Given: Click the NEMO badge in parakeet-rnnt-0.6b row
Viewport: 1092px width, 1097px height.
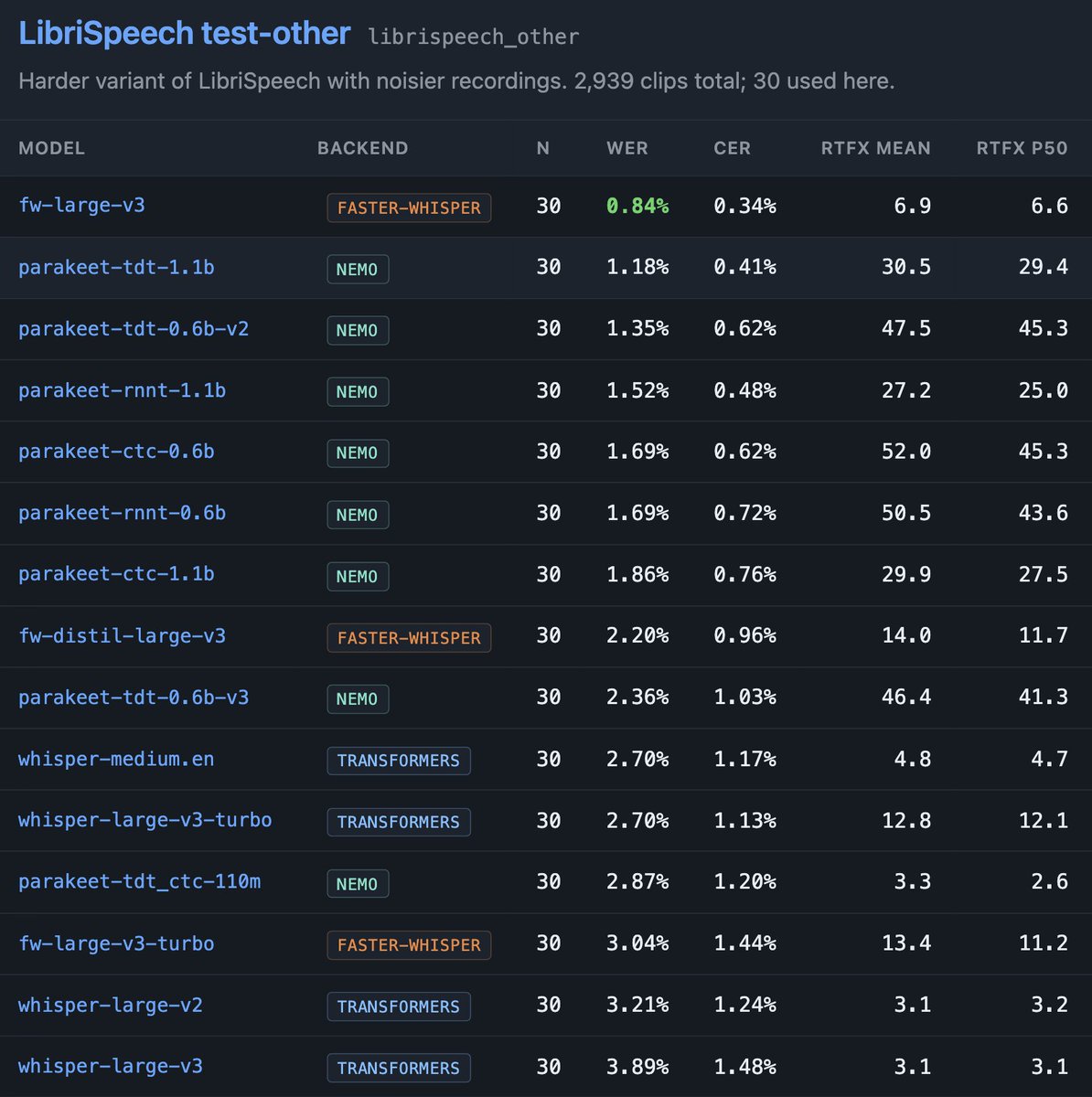Looking at the screenshot, I should tap(358, 515).
